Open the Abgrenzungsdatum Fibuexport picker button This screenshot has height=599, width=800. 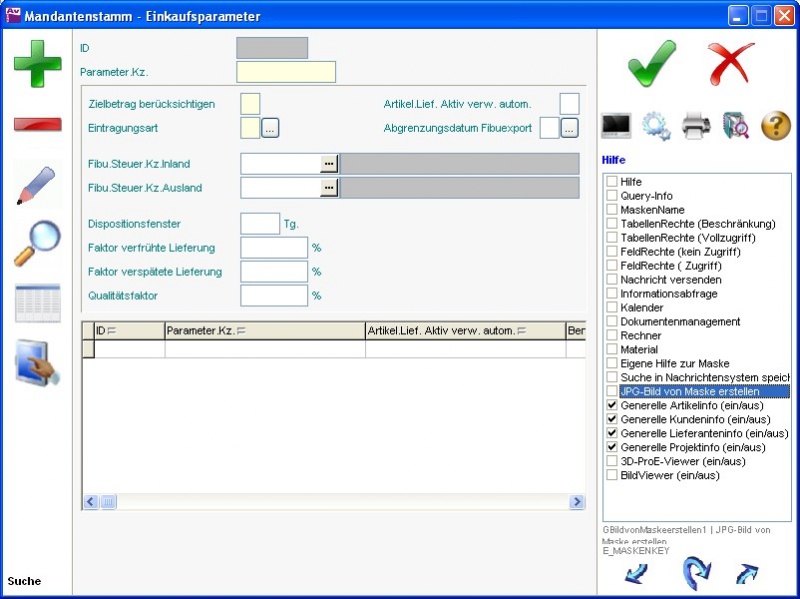click(569, 128)
